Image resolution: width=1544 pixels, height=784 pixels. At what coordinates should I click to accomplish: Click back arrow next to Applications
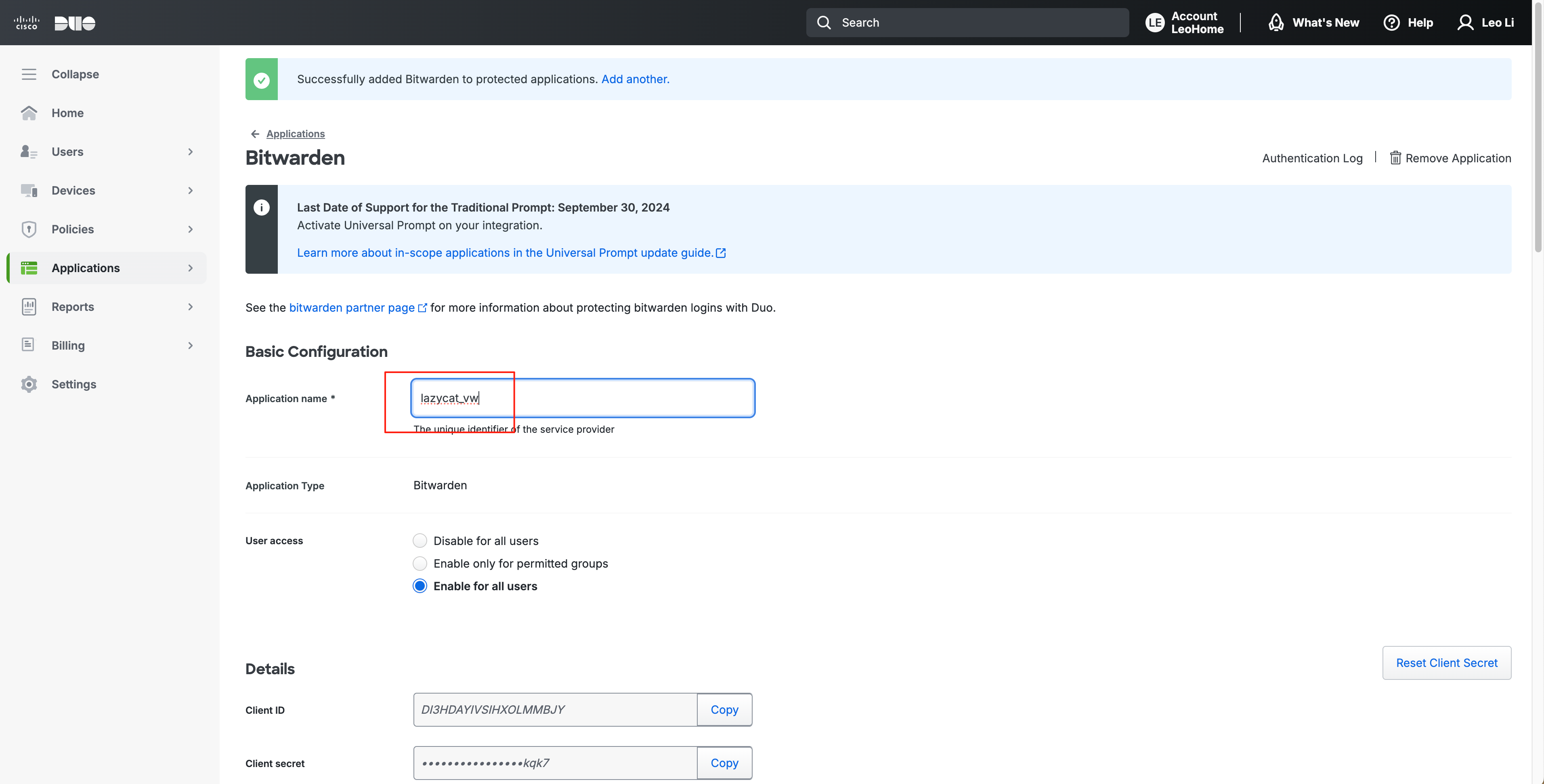coord(255,134)
